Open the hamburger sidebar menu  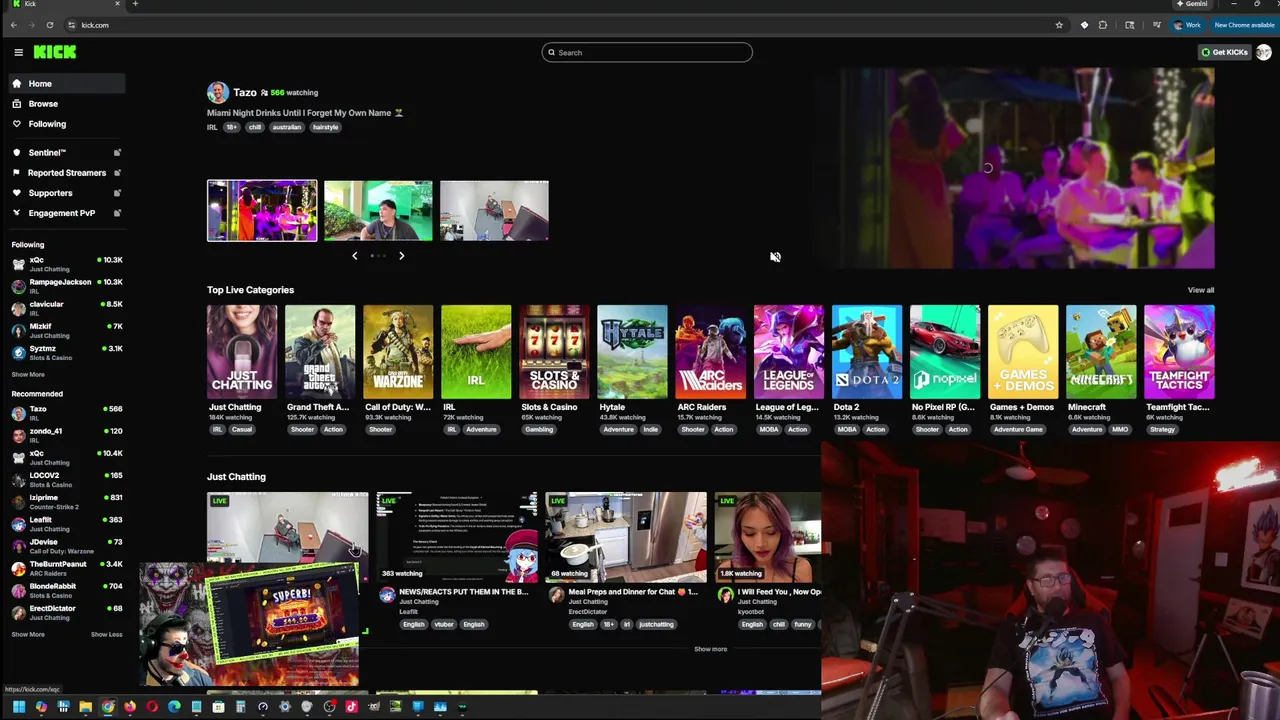pyautogui.click(x=18, y=52)
